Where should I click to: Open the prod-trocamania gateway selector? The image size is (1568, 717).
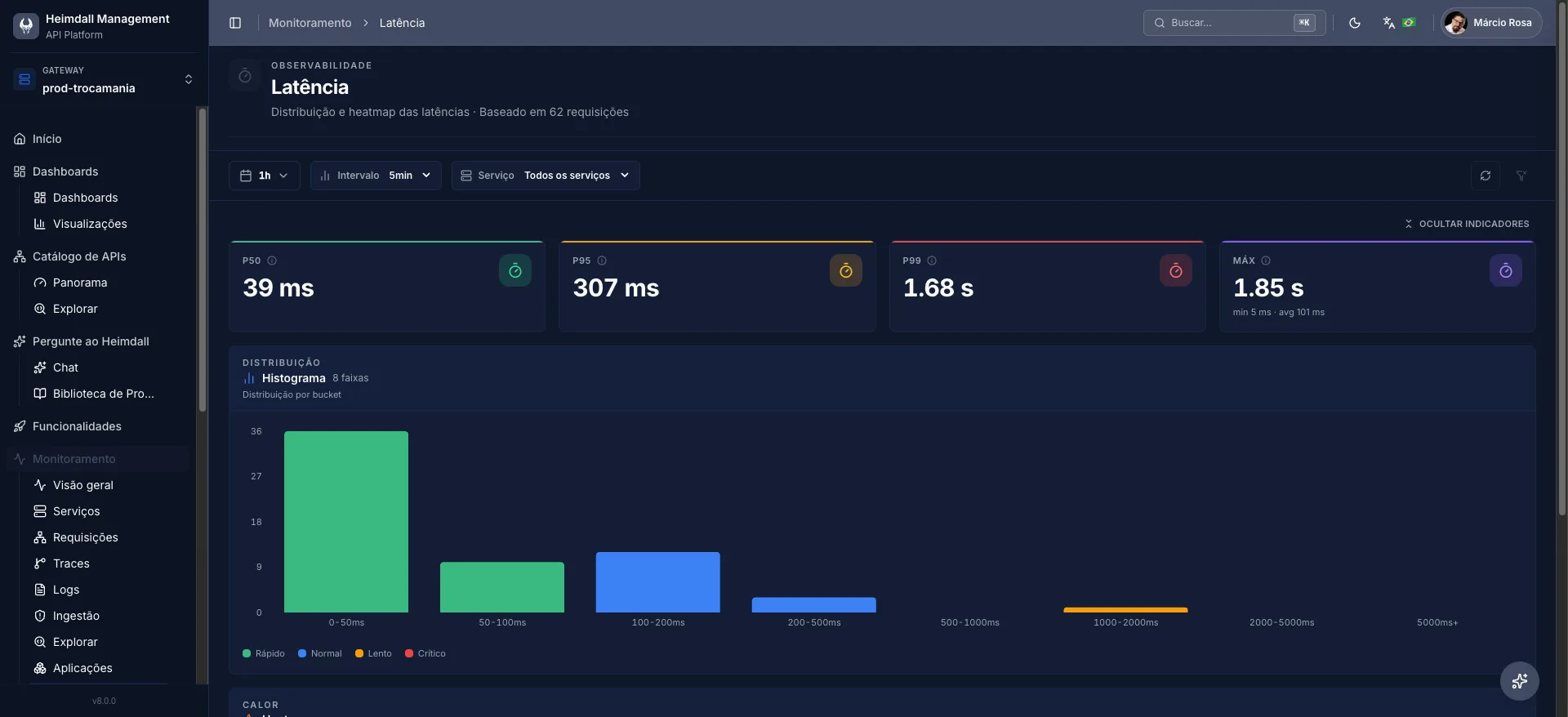tap(105, 80)
